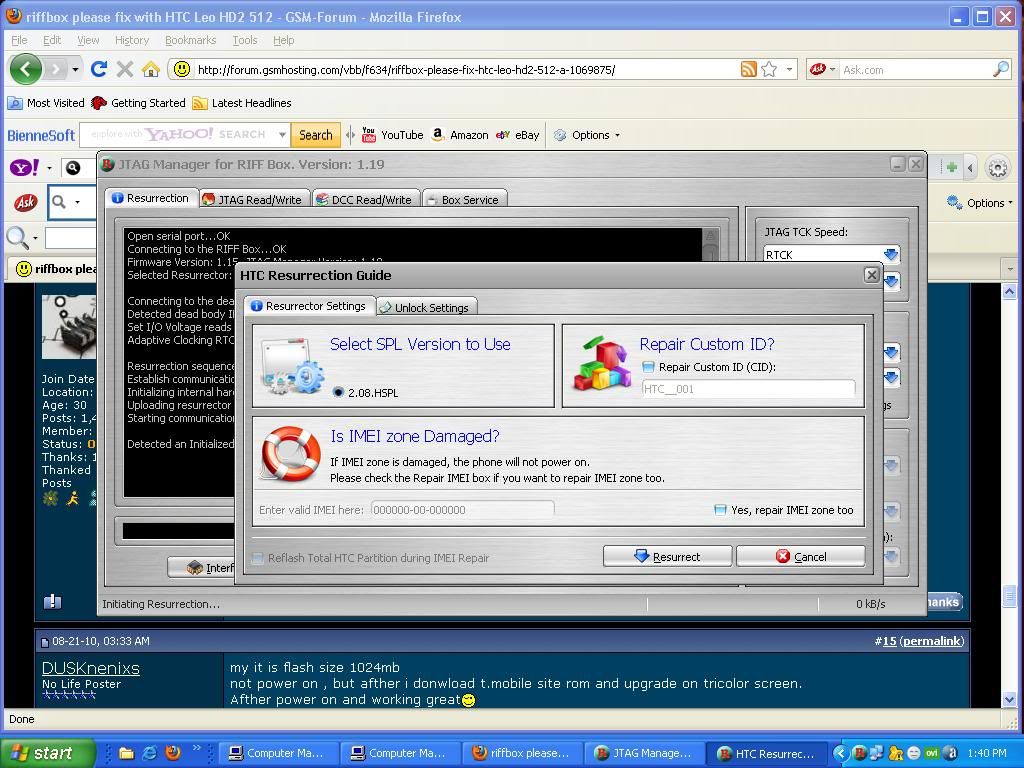Click the Yahoo Search button
Image resolution: width=1024 pixels, height=768 pixels.
coord(315,135)
